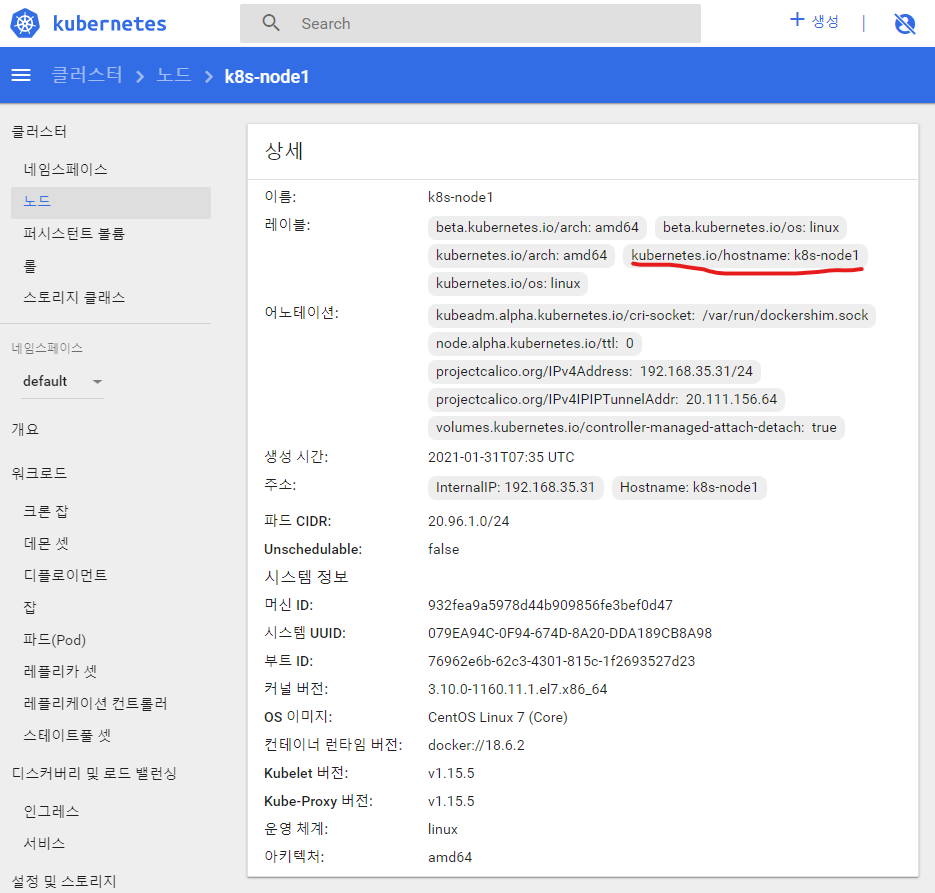The image size is (935, 893).
Task: Open the default namespace dropdown
Action: click(63, 382)
